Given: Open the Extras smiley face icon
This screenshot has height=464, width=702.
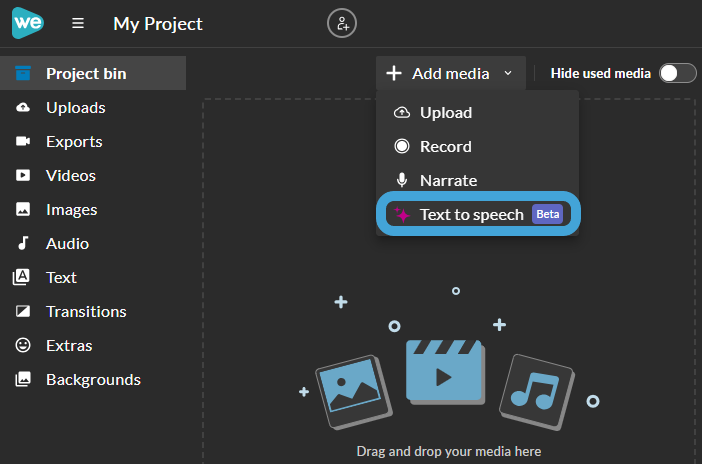Looking at the screenshot, I should pyautogui.click(x=23, y=345).
